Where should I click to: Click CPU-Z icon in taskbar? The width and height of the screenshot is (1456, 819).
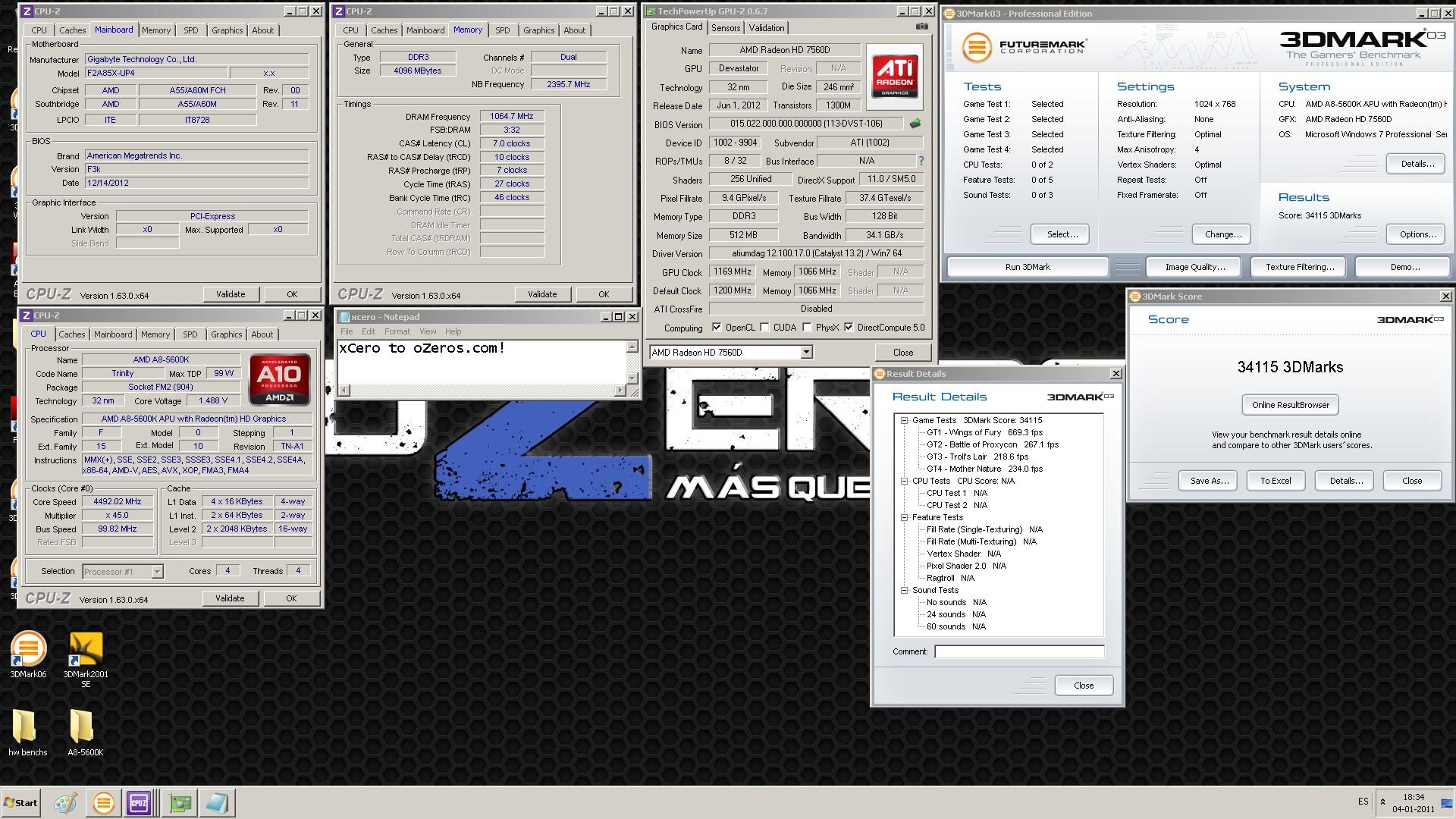coord(140,803)
